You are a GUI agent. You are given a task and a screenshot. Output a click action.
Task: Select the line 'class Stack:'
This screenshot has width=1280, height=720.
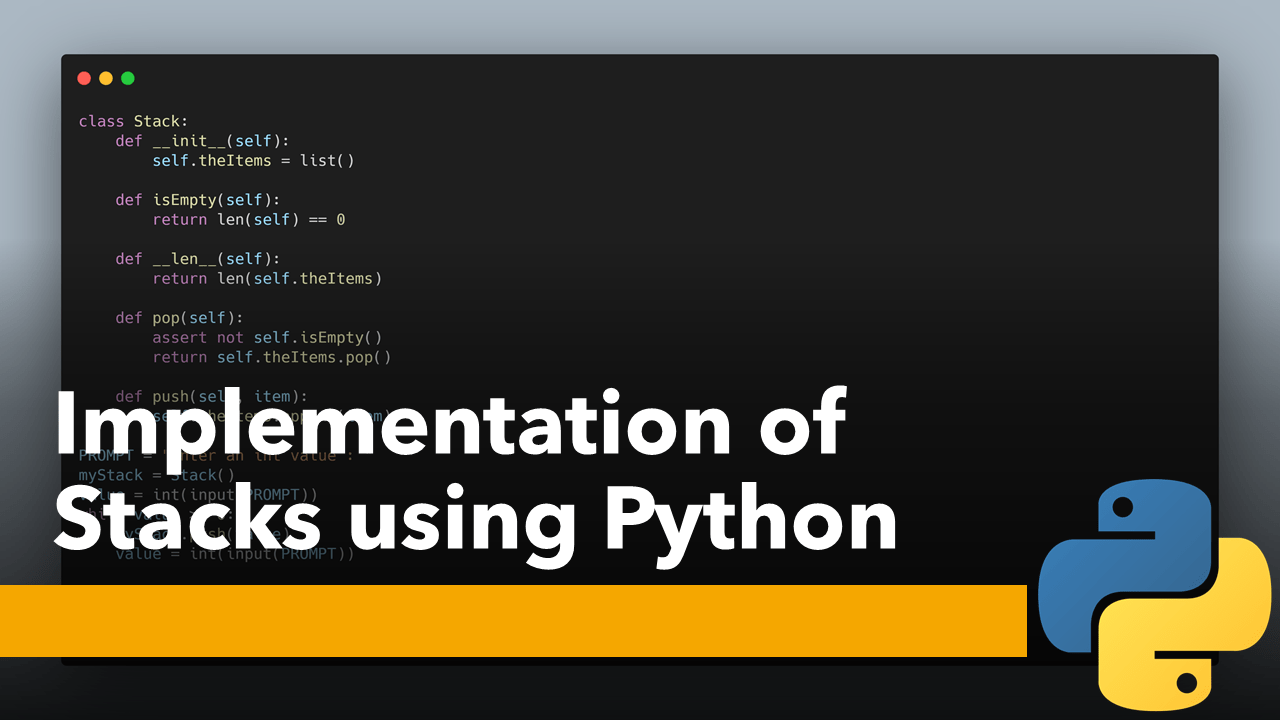pos(133,120)
